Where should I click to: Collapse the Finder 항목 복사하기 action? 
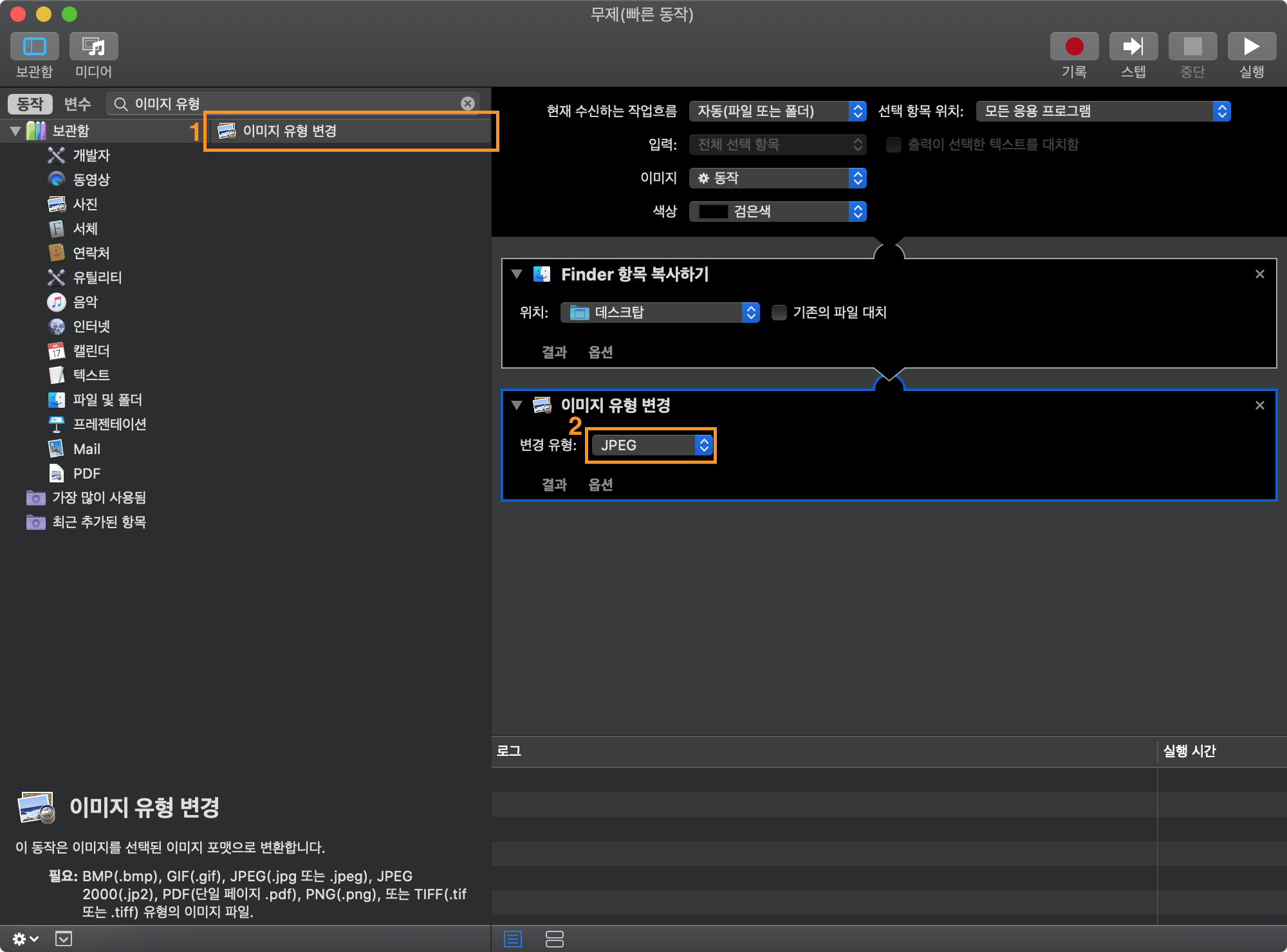(x=516, y=275)
